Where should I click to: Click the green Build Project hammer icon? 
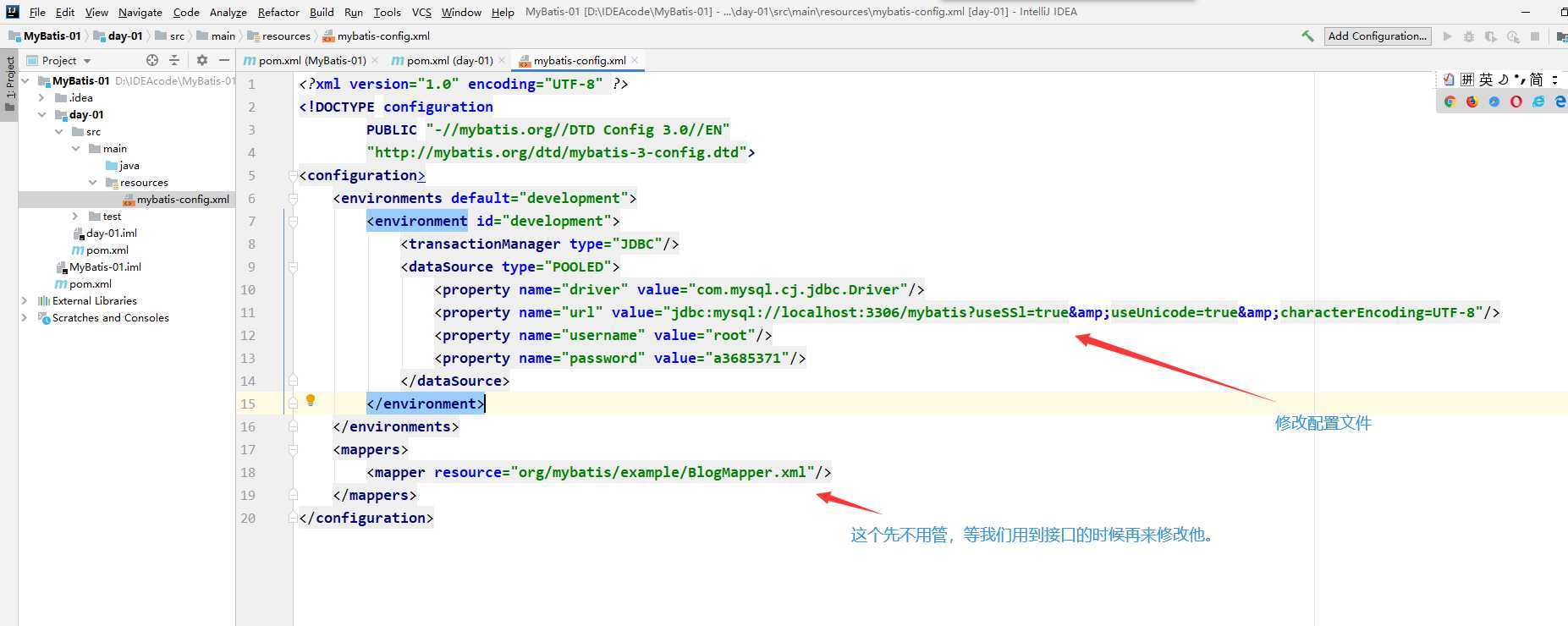pyautogui.click(x=1307, y=36)
